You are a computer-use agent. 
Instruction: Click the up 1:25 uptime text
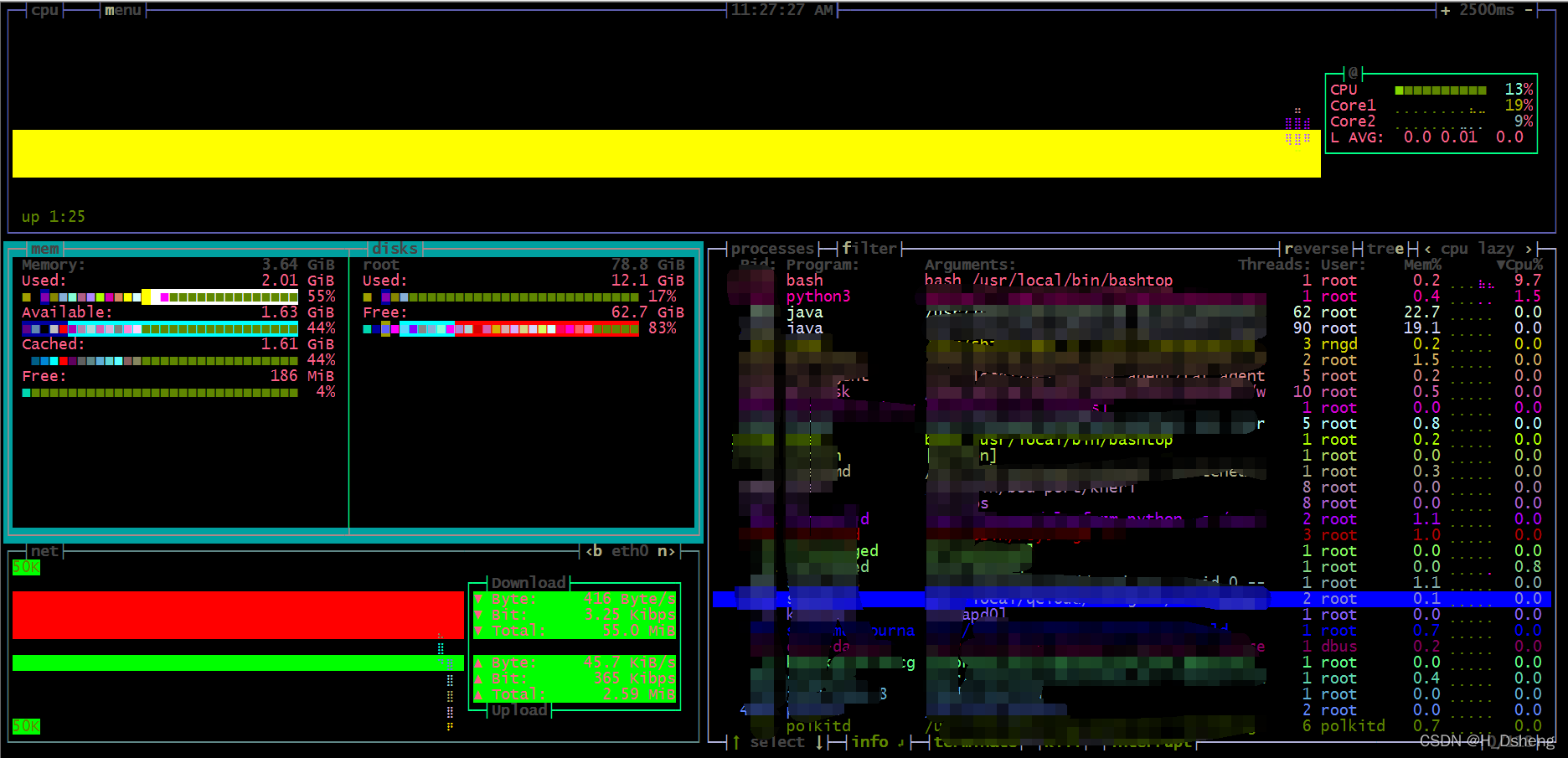54,217
